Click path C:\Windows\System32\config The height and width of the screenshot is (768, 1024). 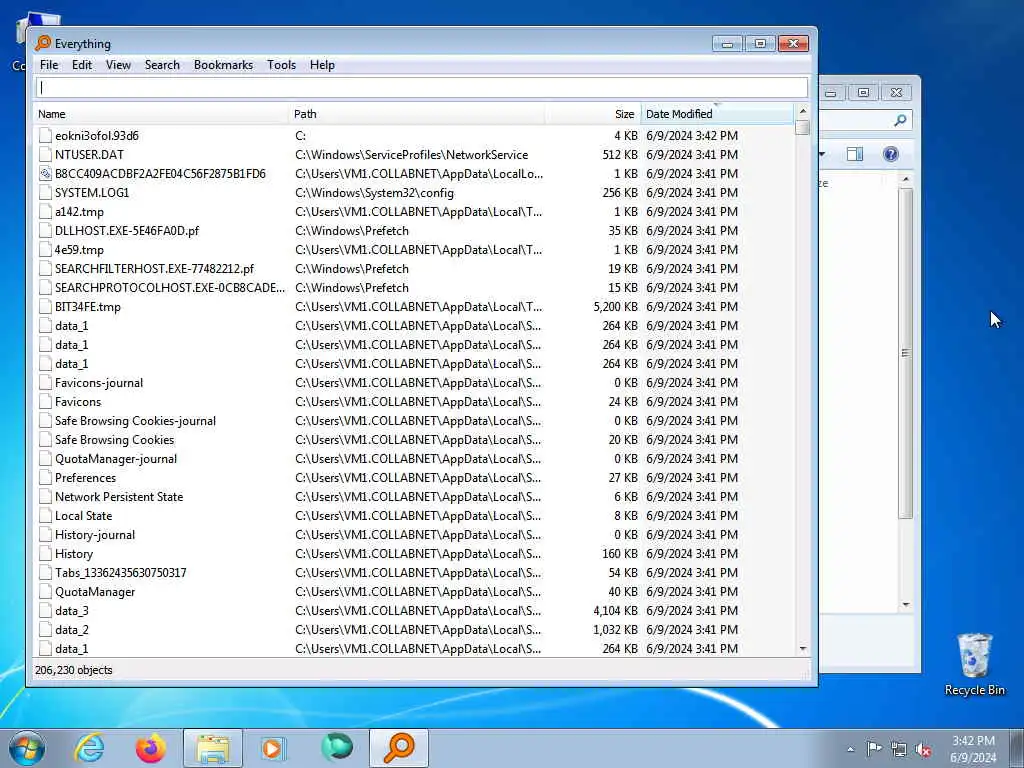[x=374, y=192]
